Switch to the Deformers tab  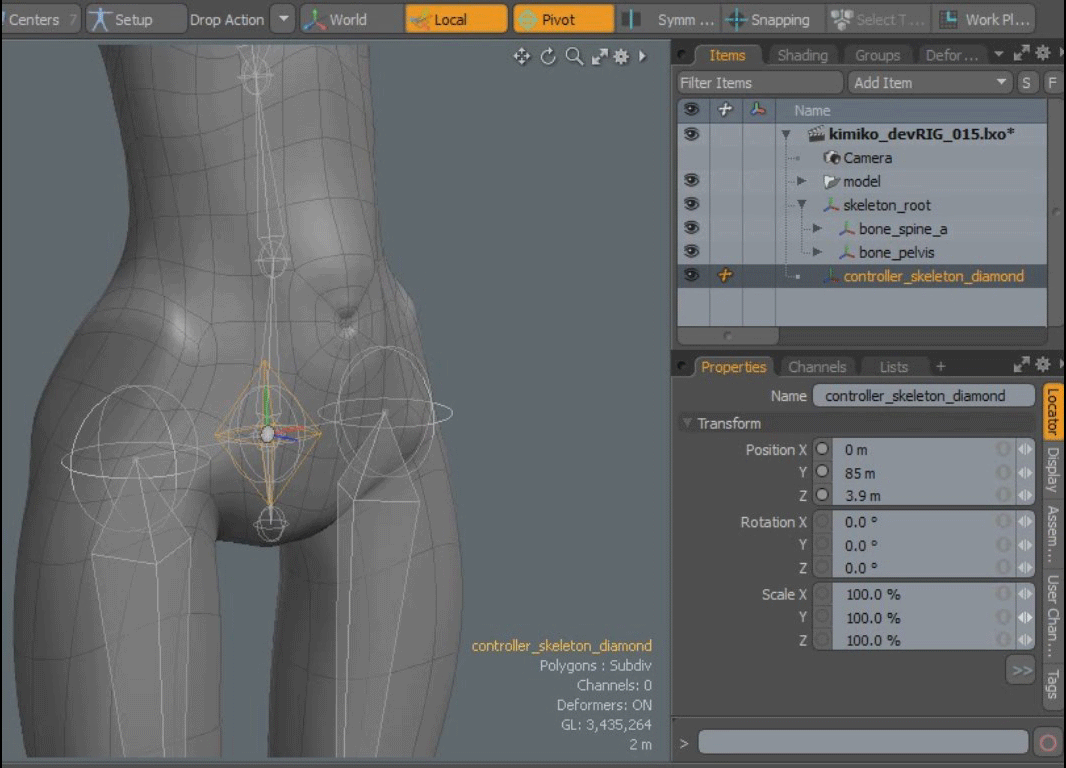(952, 55)
